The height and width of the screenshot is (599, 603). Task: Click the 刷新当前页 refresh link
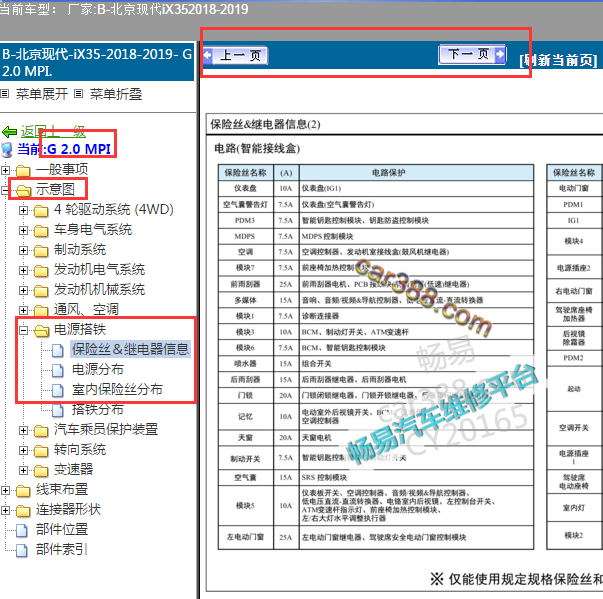coord(558,60)
